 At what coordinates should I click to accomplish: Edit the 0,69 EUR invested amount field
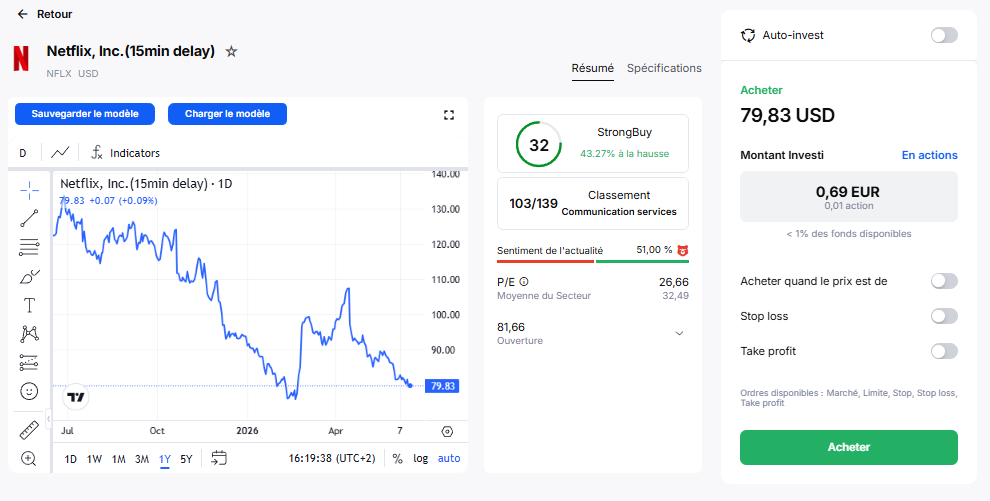[849, 196]
